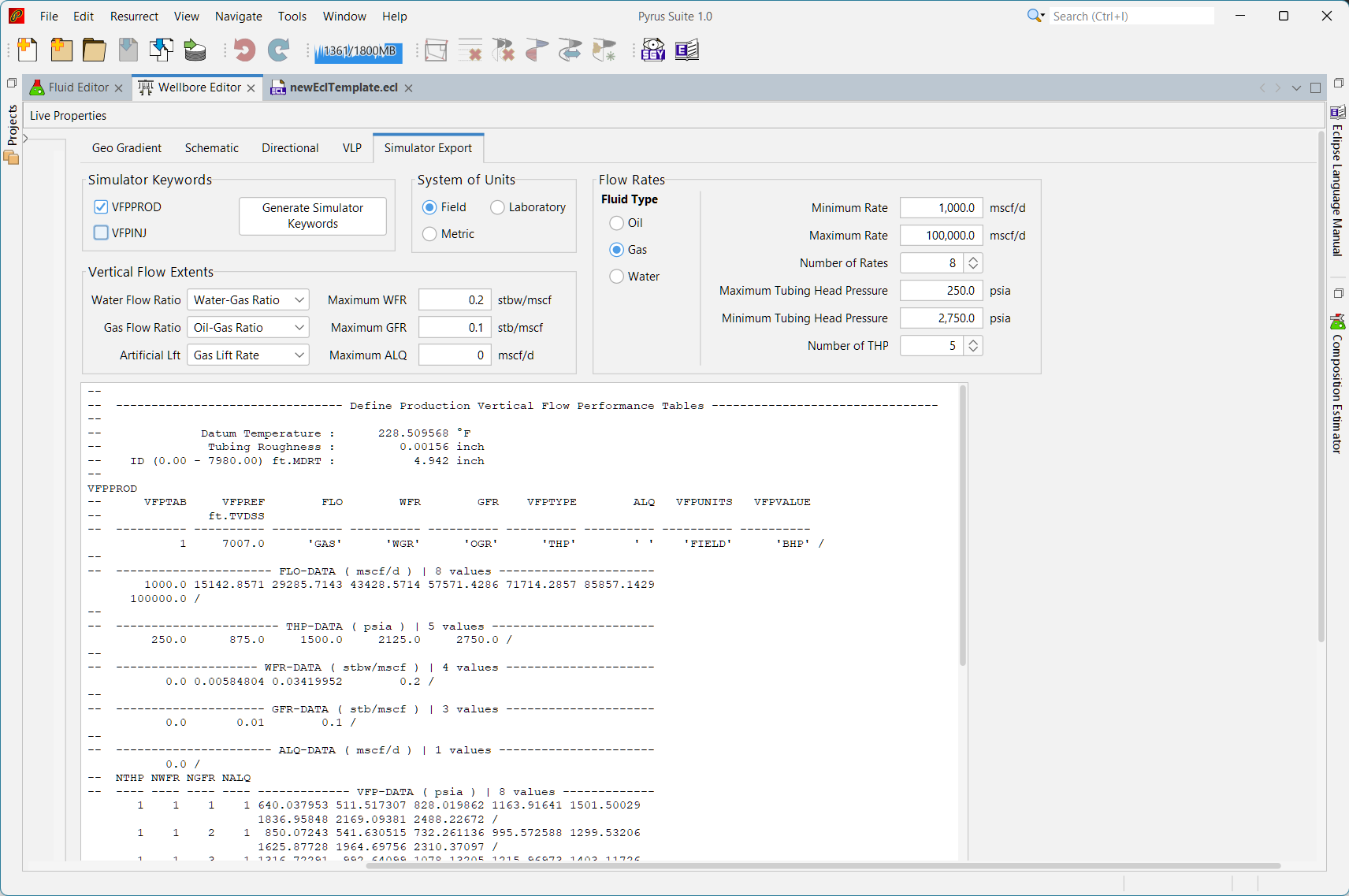Click the Save toolbar icon
1349x896 pixels.
(x=128, y=50)
